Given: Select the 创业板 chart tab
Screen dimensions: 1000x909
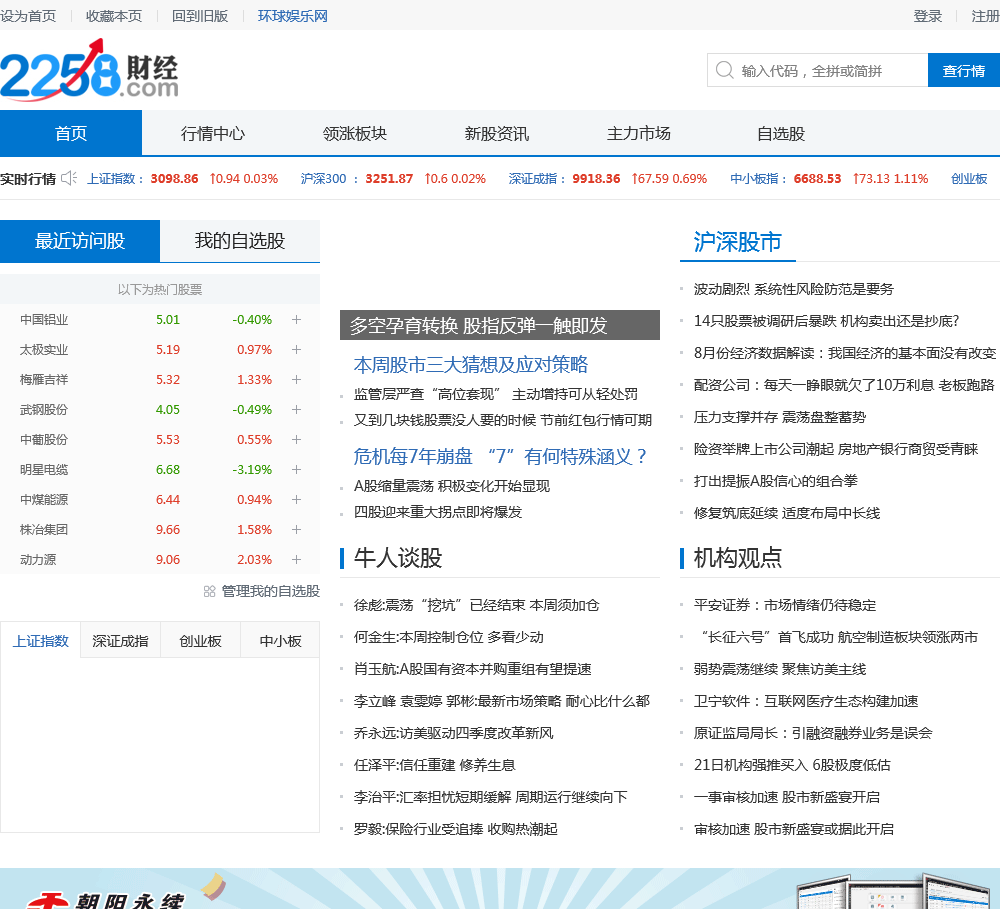Looking at the screenshot, I should 200,640.
